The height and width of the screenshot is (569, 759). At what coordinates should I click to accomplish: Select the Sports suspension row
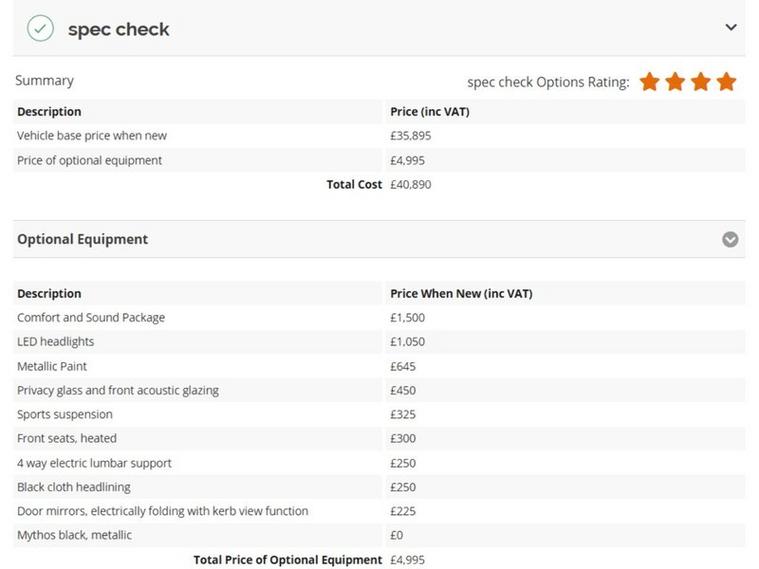pyautogui.click(x=379, y=415)
